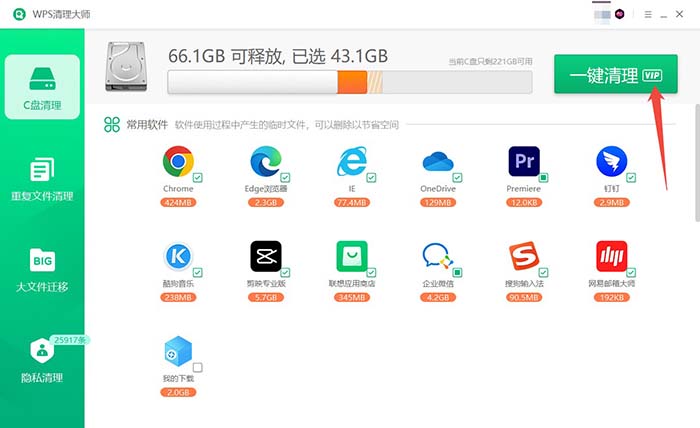Click the OneDrive cloud icon
Image resolution: width=700 pixels, height=428 pixels.
click(x=438, y=162)
